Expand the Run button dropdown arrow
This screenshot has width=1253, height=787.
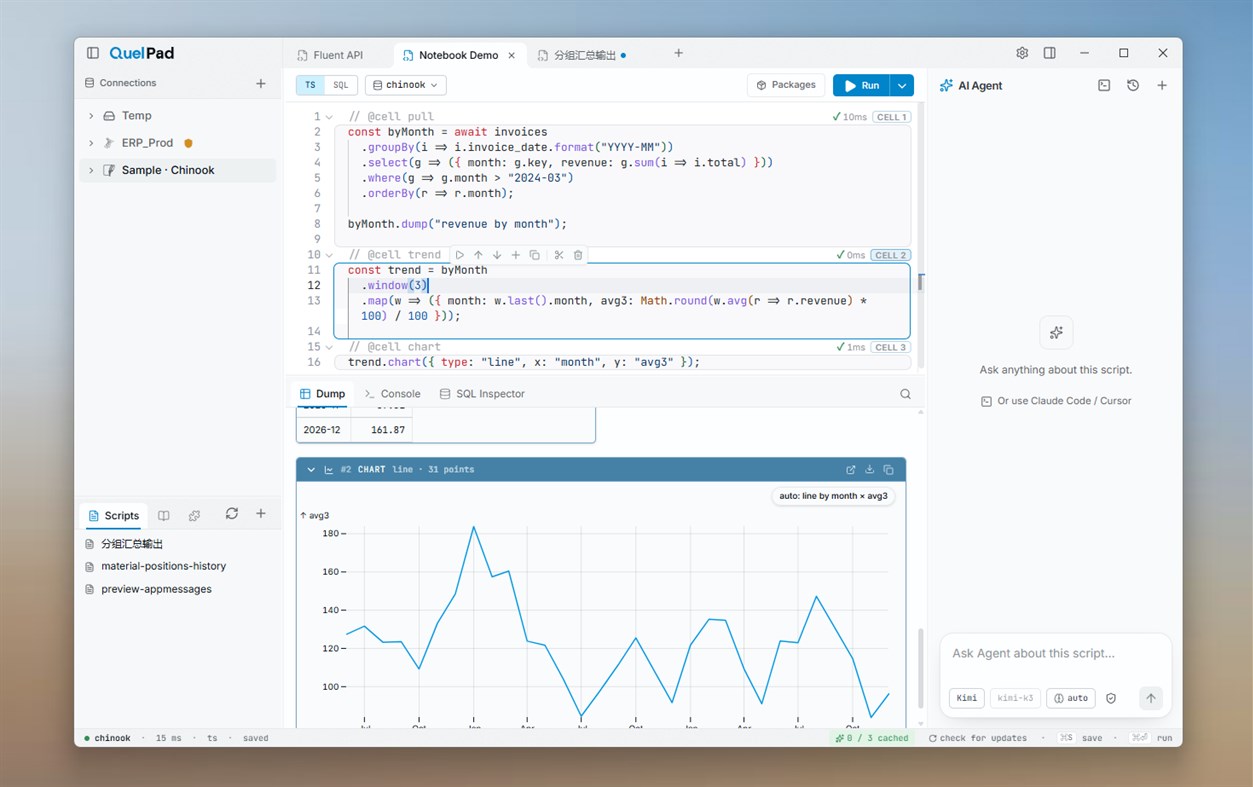tap(902, 85)
